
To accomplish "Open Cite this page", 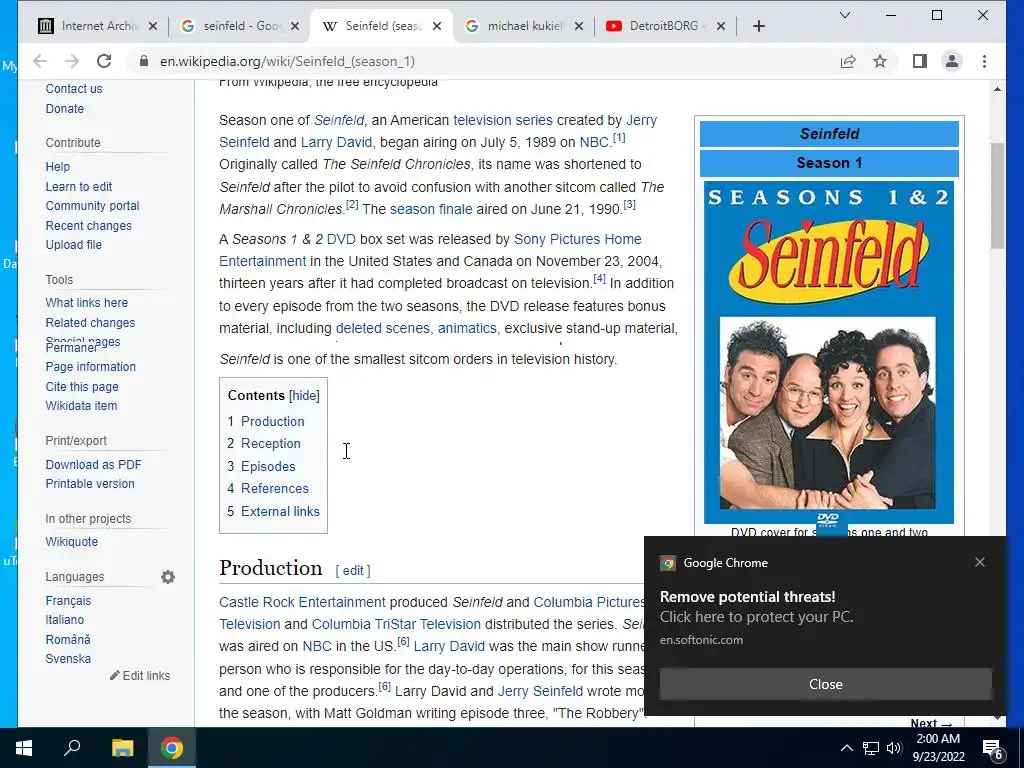I will pos(82,387).
